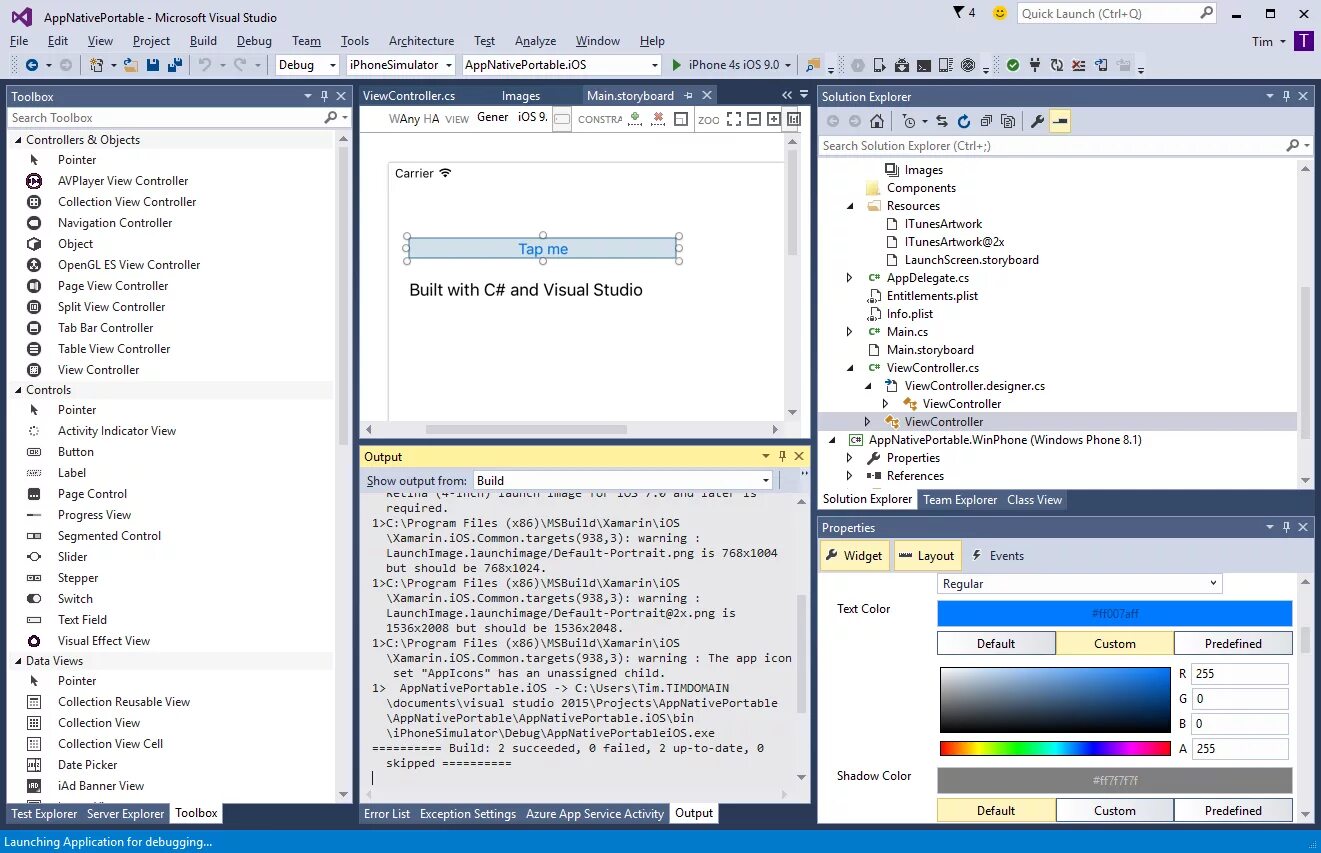The width and height of the screenshot is (1321, 853).
Task: Switch to the ViewController.cs tab
Action: coord(409,96)
